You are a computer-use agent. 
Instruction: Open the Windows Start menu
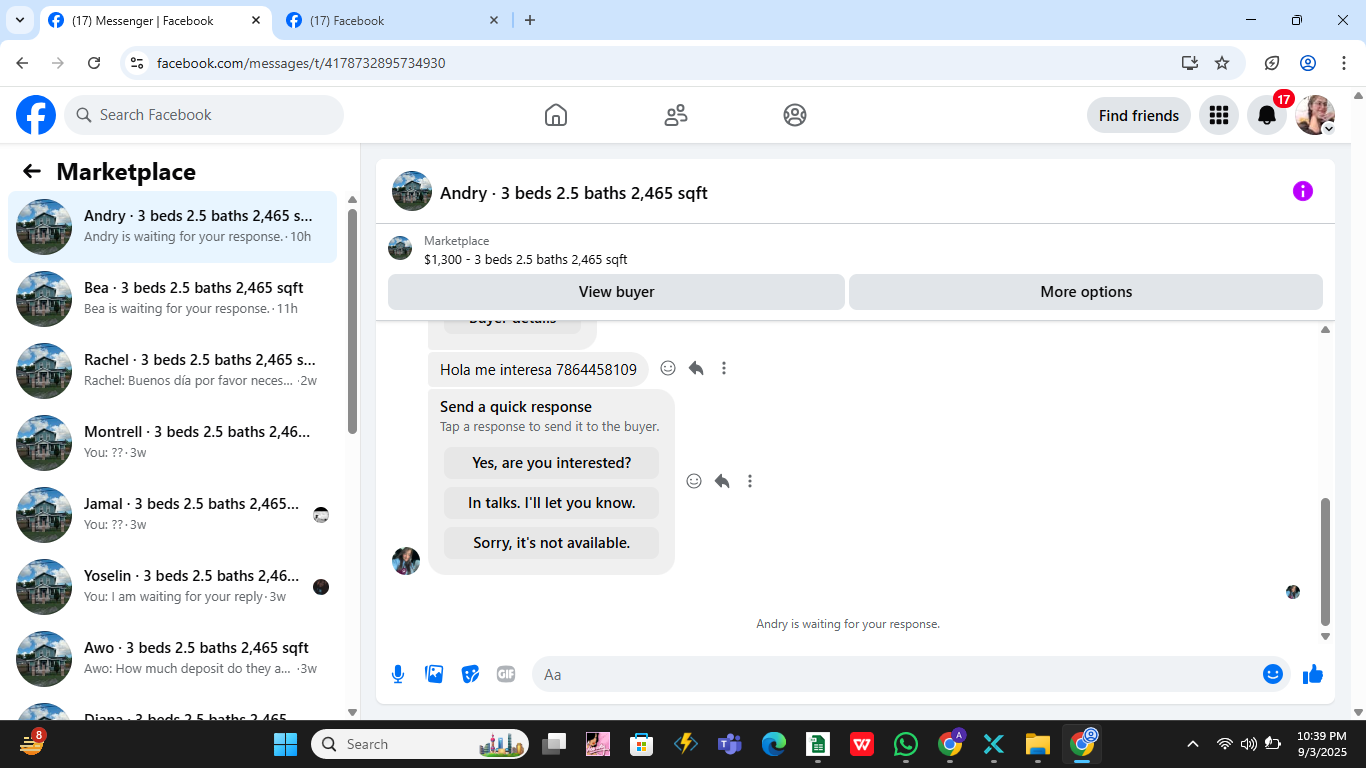click(286, 744)
